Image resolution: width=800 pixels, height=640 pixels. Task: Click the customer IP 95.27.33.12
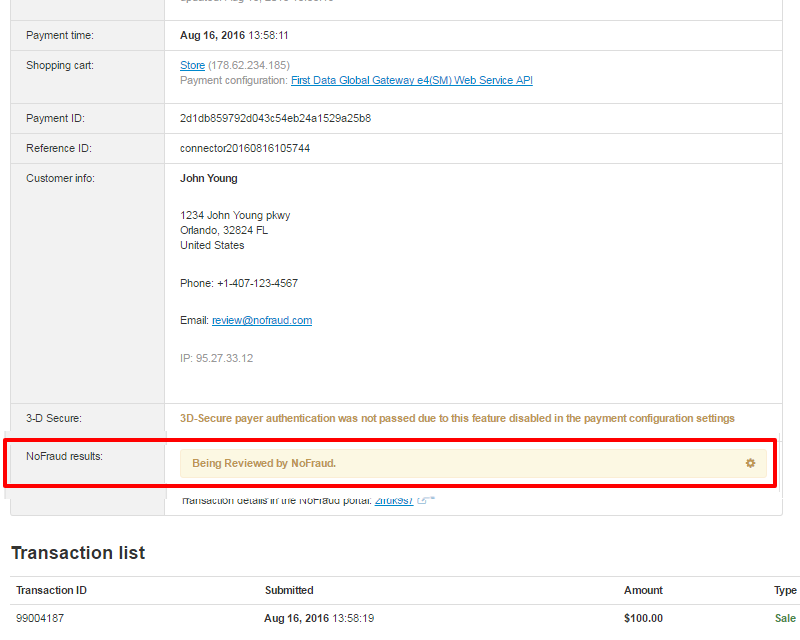point(224,358)
